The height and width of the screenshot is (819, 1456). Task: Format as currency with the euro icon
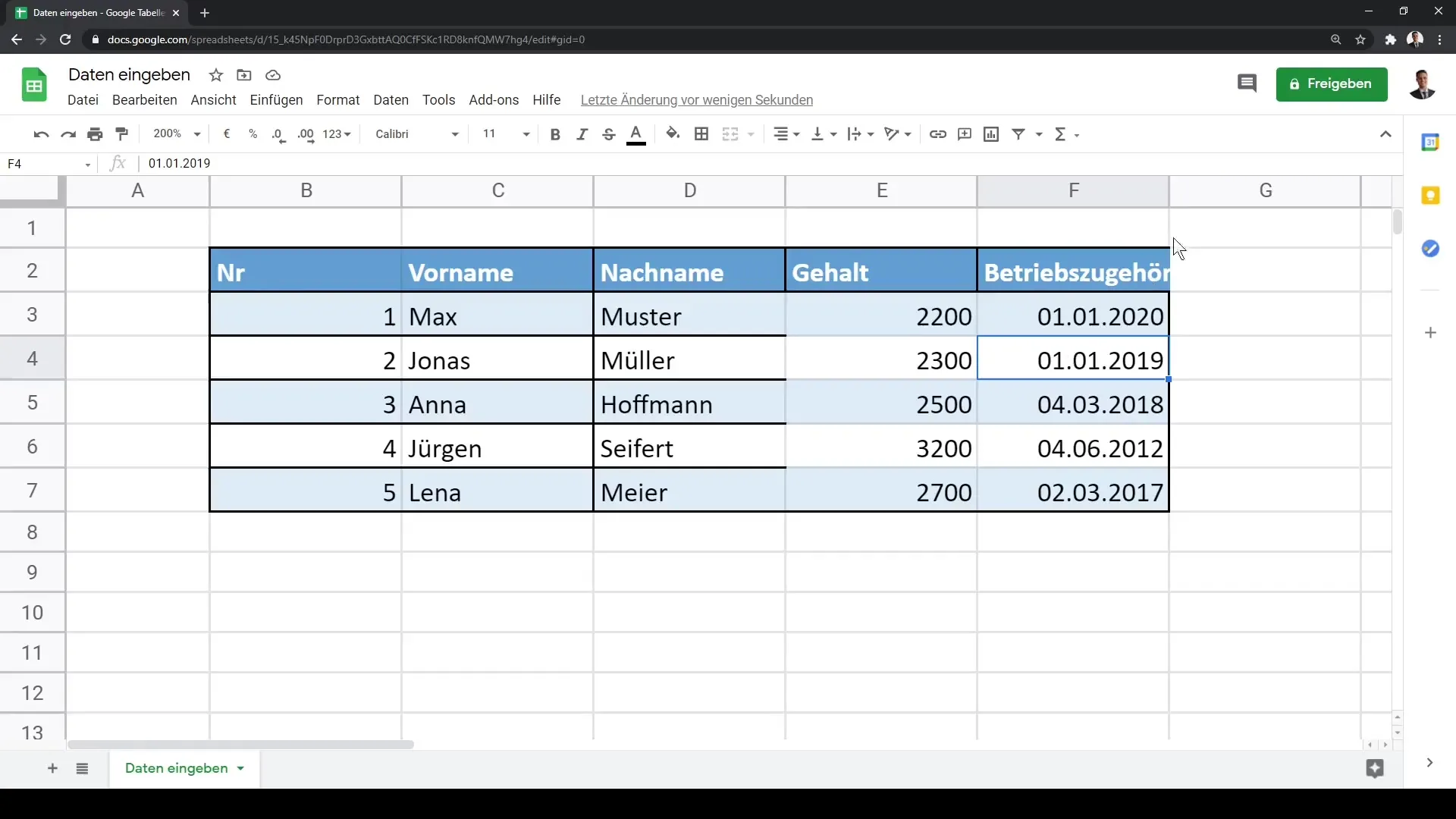[227, 134]
